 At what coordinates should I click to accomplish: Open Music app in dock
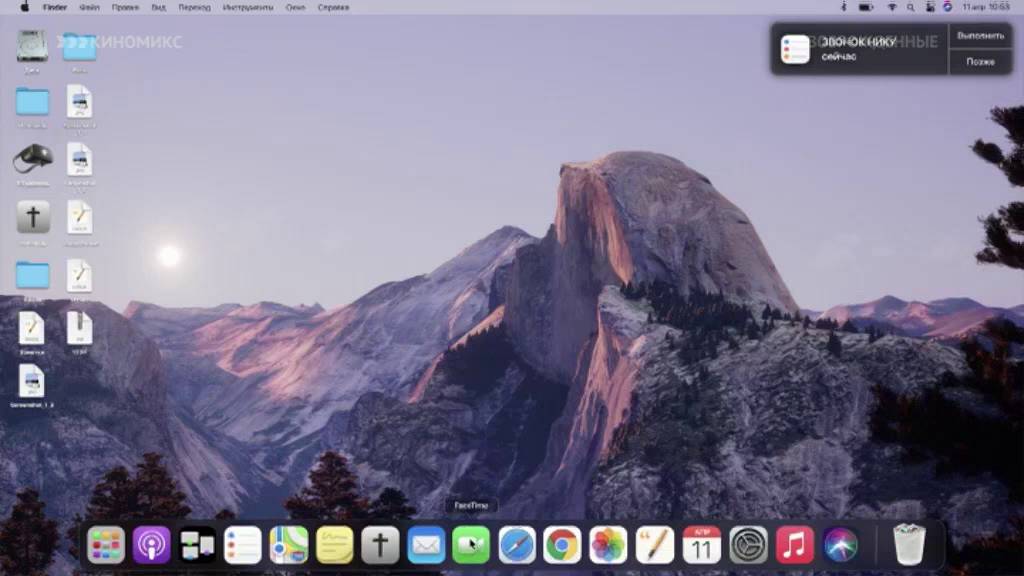795,545
